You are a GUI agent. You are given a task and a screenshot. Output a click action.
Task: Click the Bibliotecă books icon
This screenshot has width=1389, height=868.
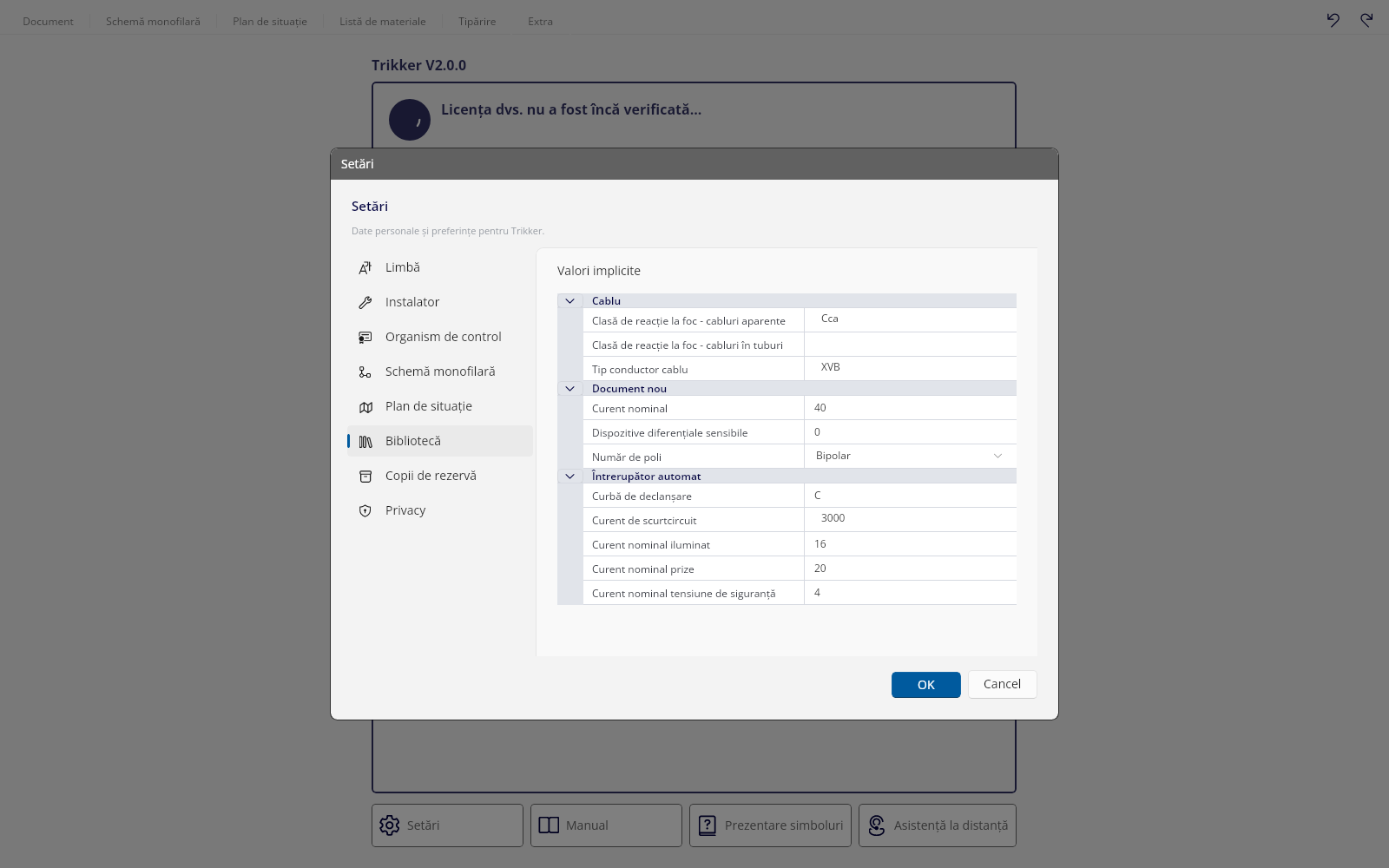coord(365,441)
